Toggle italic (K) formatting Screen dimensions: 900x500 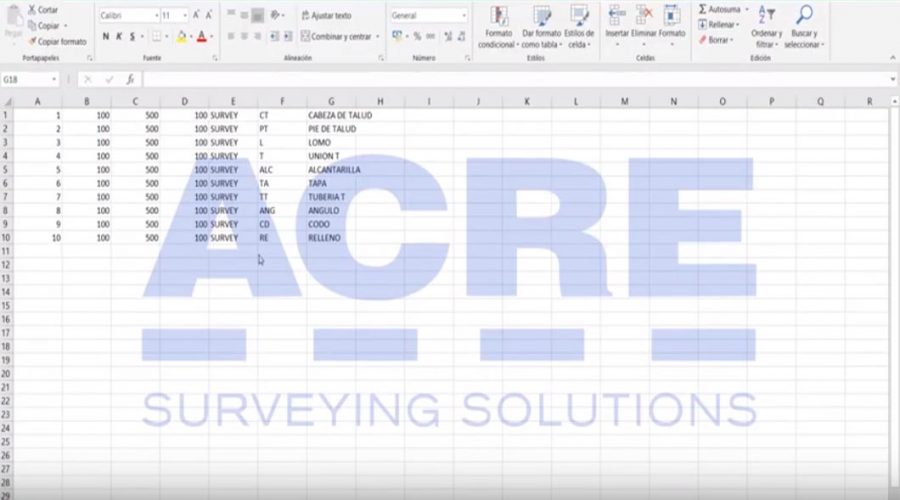119,37
